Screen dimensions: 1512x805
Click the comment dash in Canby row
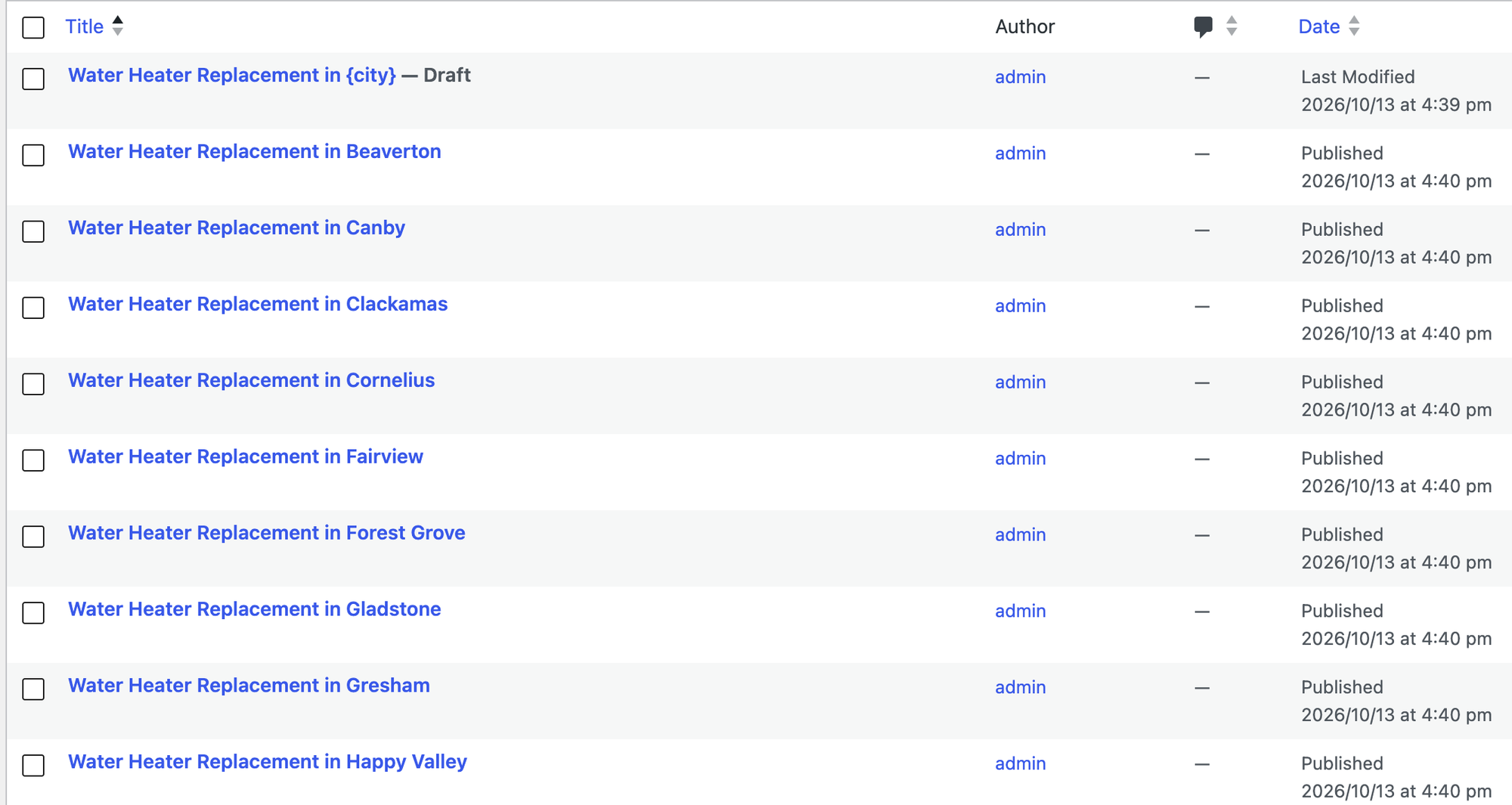pos(1202,231)
